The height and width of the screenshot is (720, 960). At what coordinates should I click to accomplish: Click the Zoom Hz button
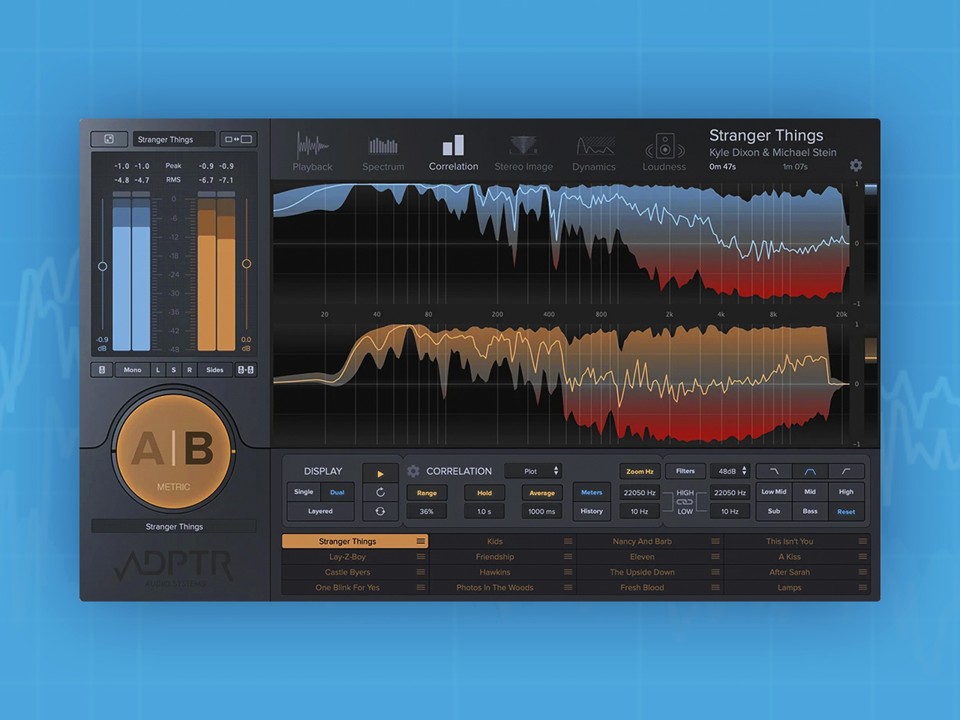pyautogui.click(x=640, y=471)
